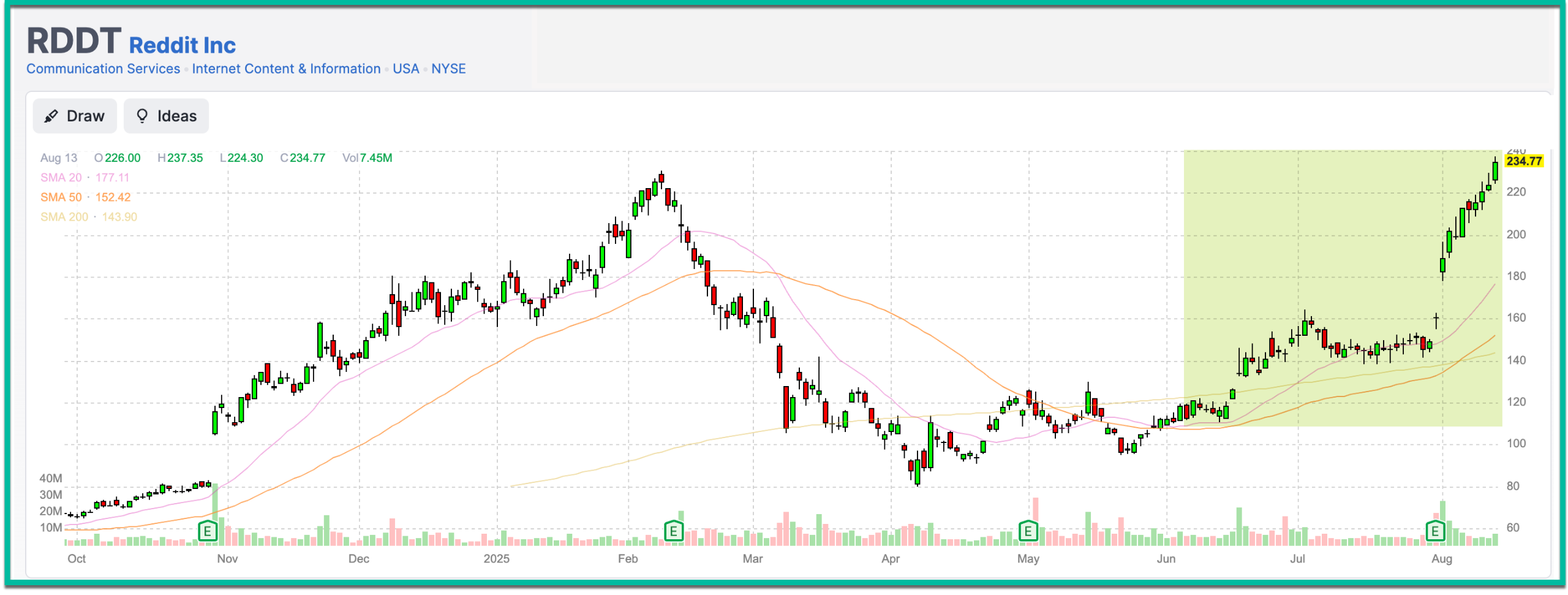This screenshot has width=1568, height=595.
Task: Click the yellow 234.77 current price tag
Action: [x=1524, y=161]
